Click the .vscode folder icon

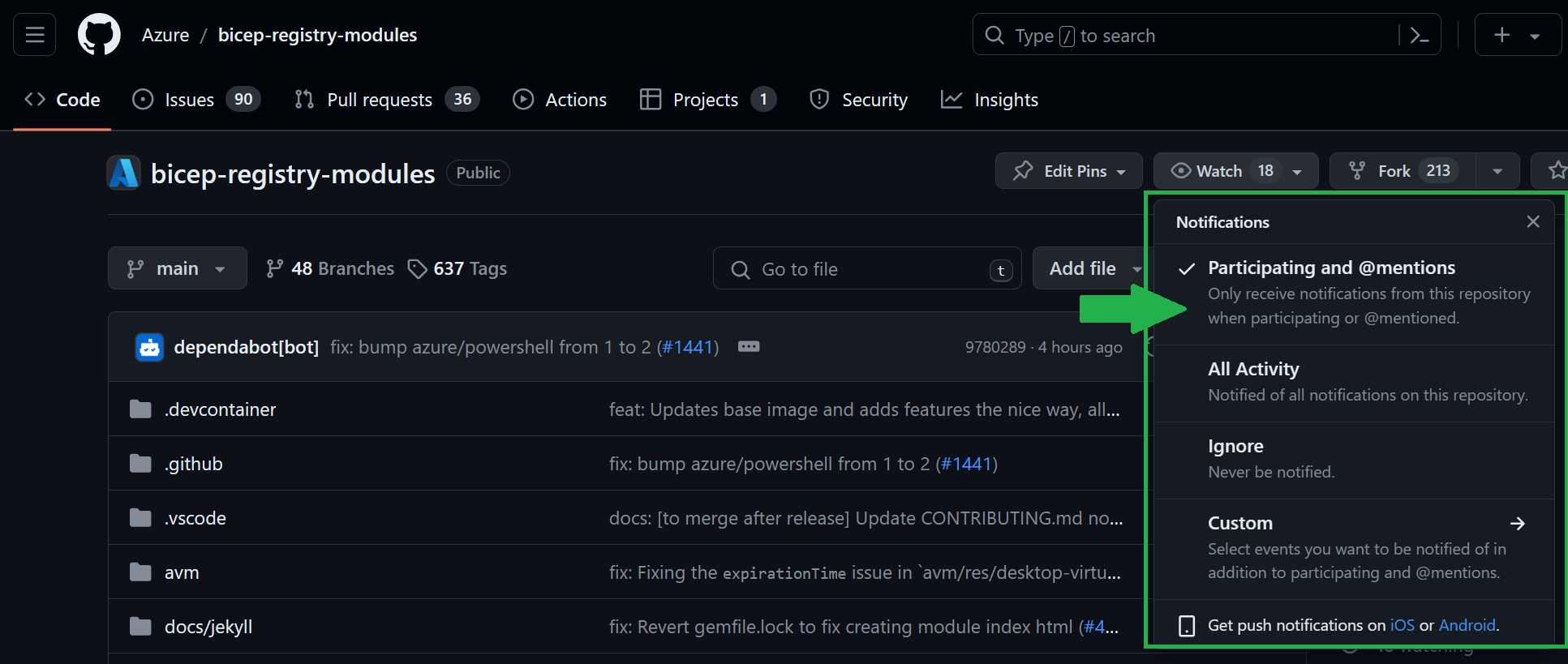(140, 518)
